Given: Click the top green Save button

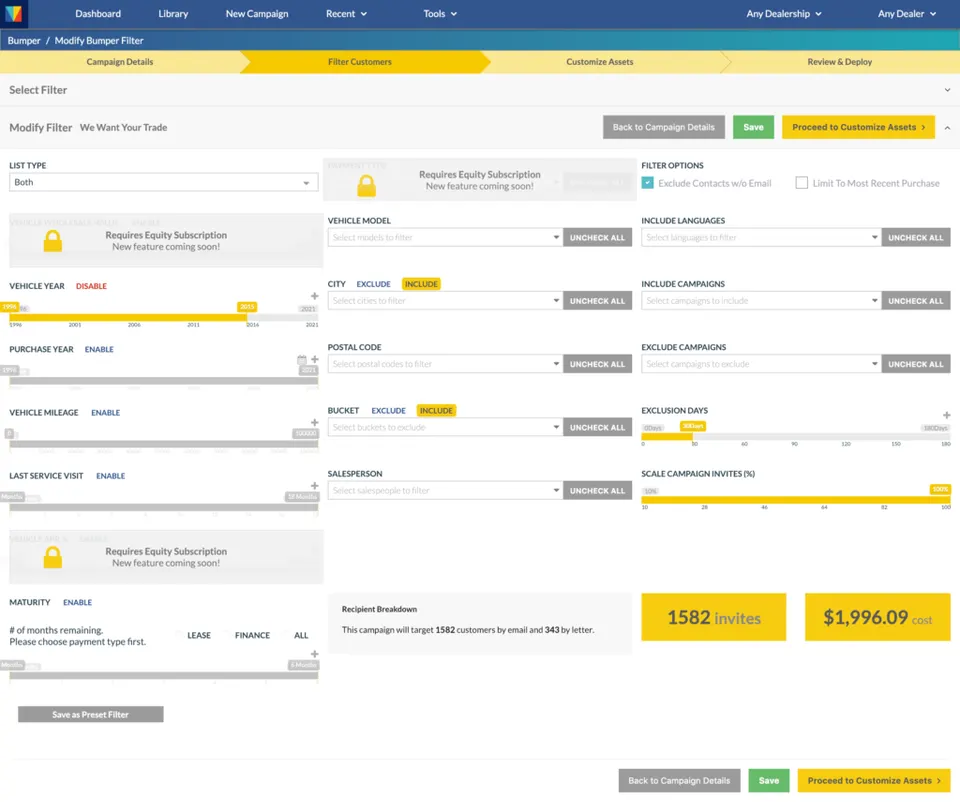Looking at the screenshot, I should [x=753, y=127].
